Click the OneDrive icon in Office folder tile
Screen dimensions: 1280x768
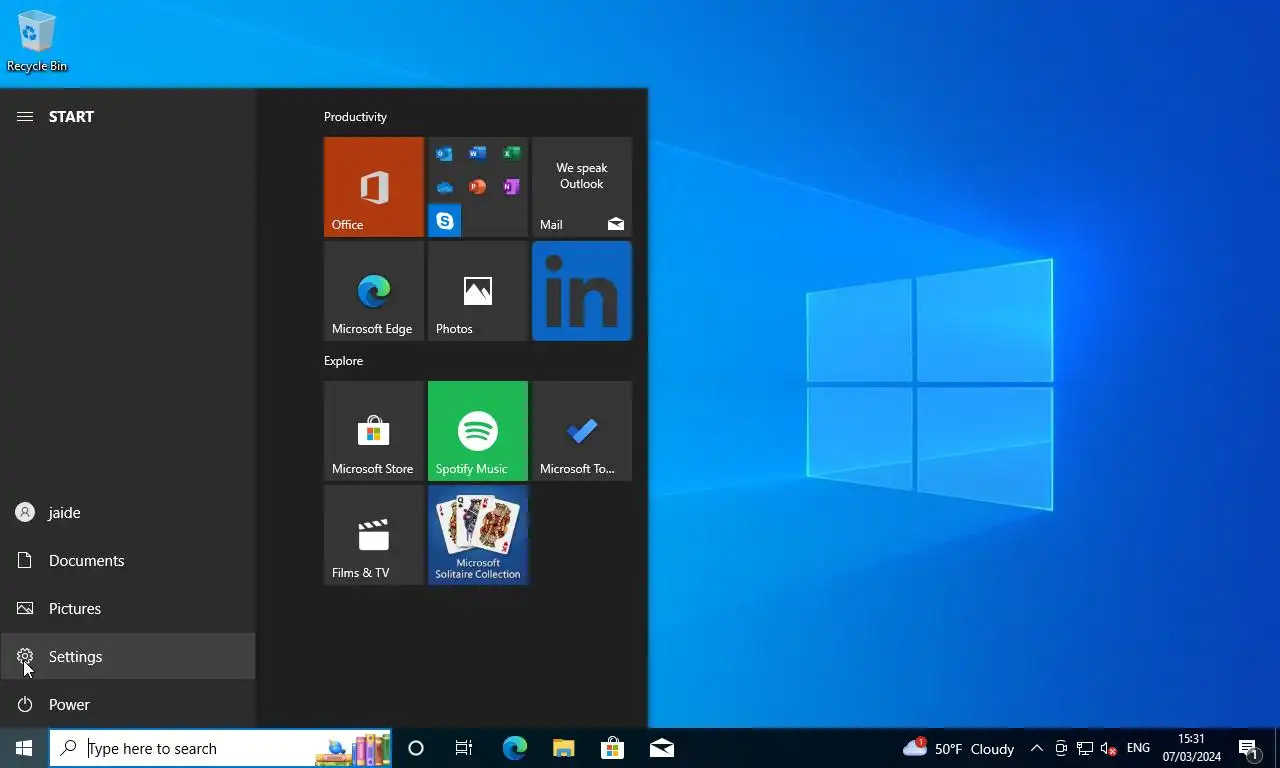(444, 187)
